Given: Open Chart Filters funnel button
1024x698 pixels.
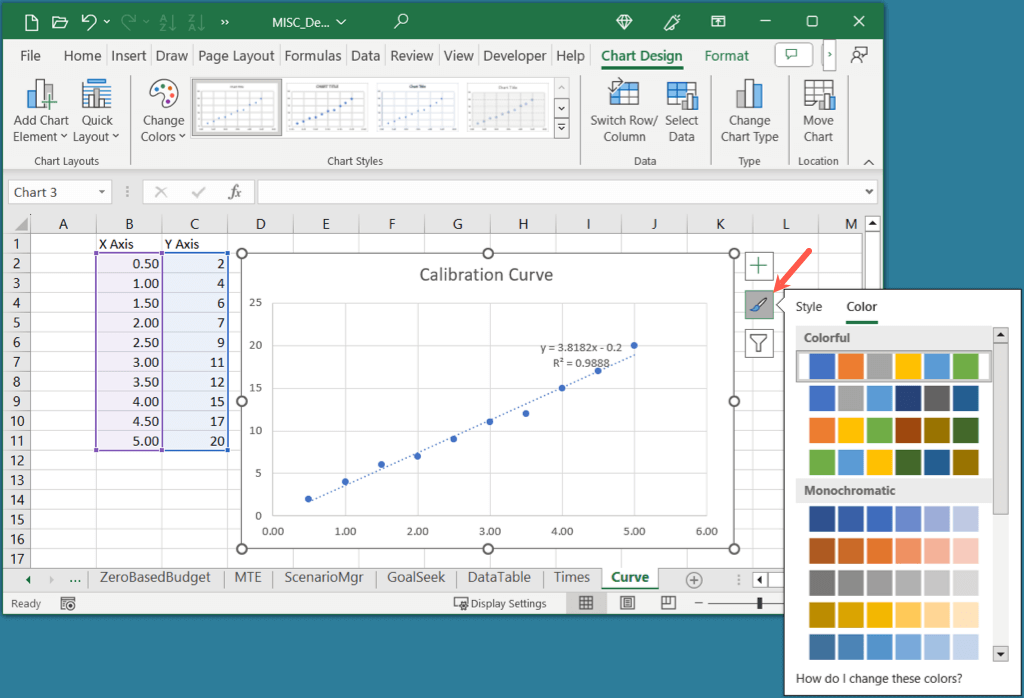Looking at the screenshot, I should click(759, 343).
